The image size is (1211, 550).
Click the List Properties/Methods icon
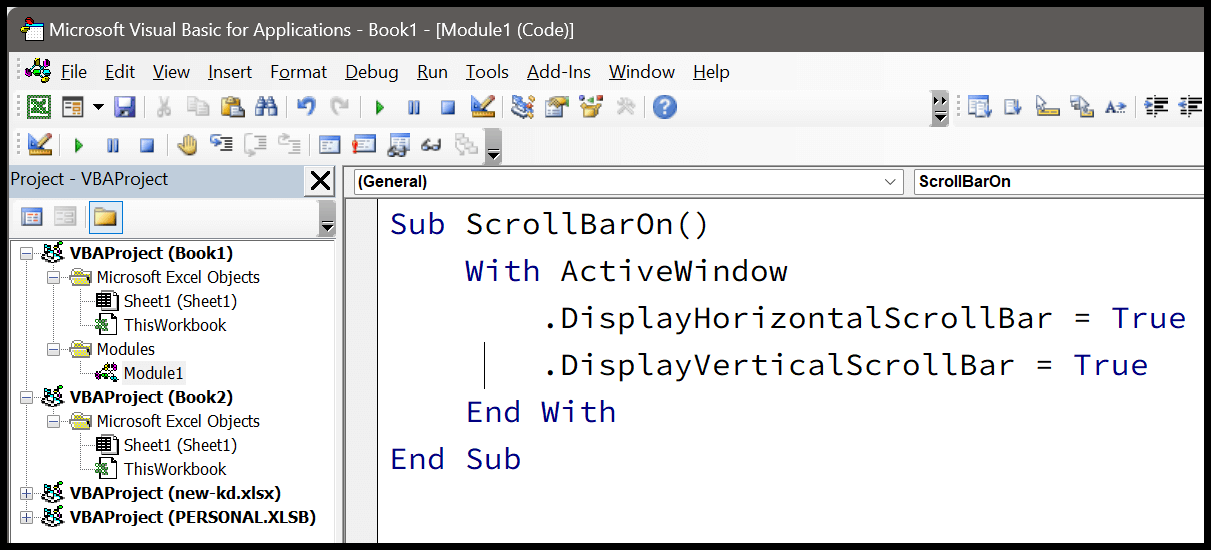(x=979, y=107)
